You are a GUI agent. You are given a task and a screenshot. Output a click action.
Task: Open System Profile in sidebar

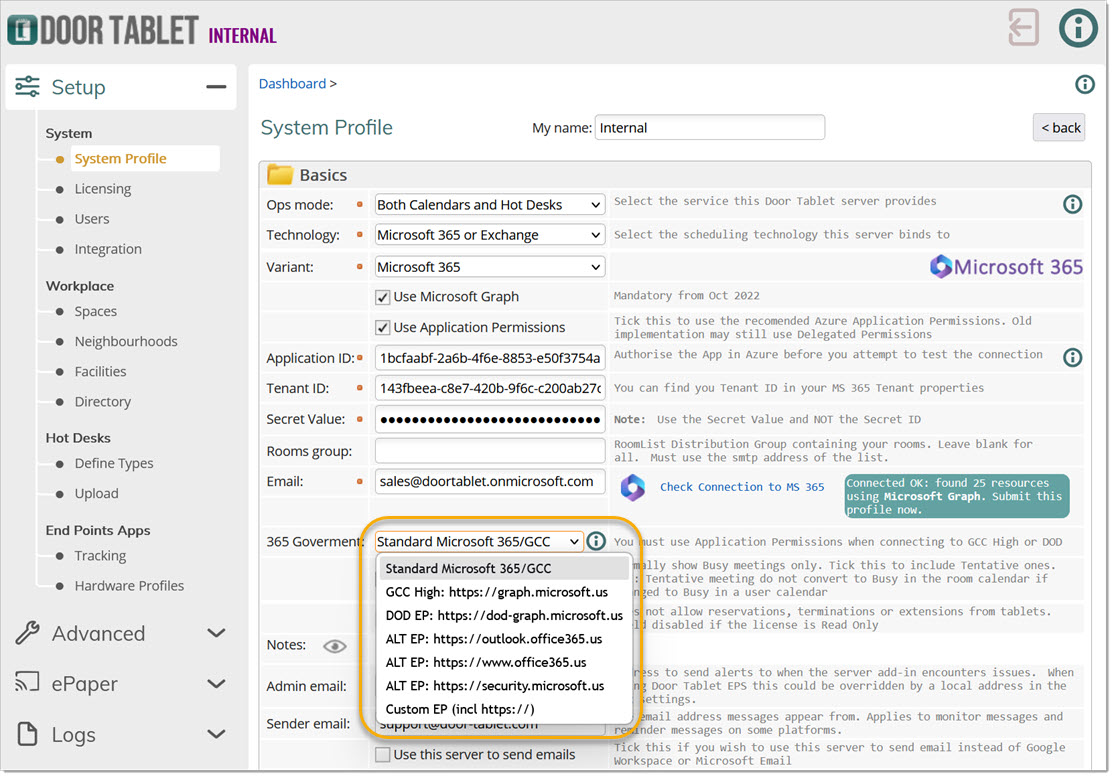tap(121, 159)
